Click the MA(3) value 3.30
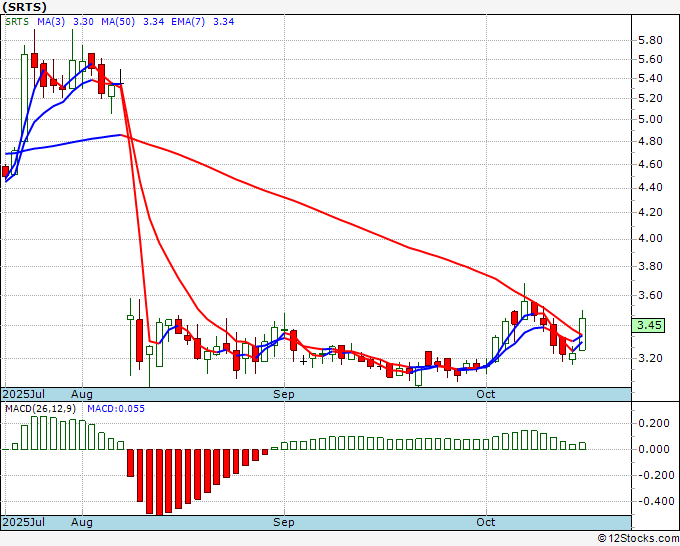This screenshot has height=546, width=680. [83, 22]
